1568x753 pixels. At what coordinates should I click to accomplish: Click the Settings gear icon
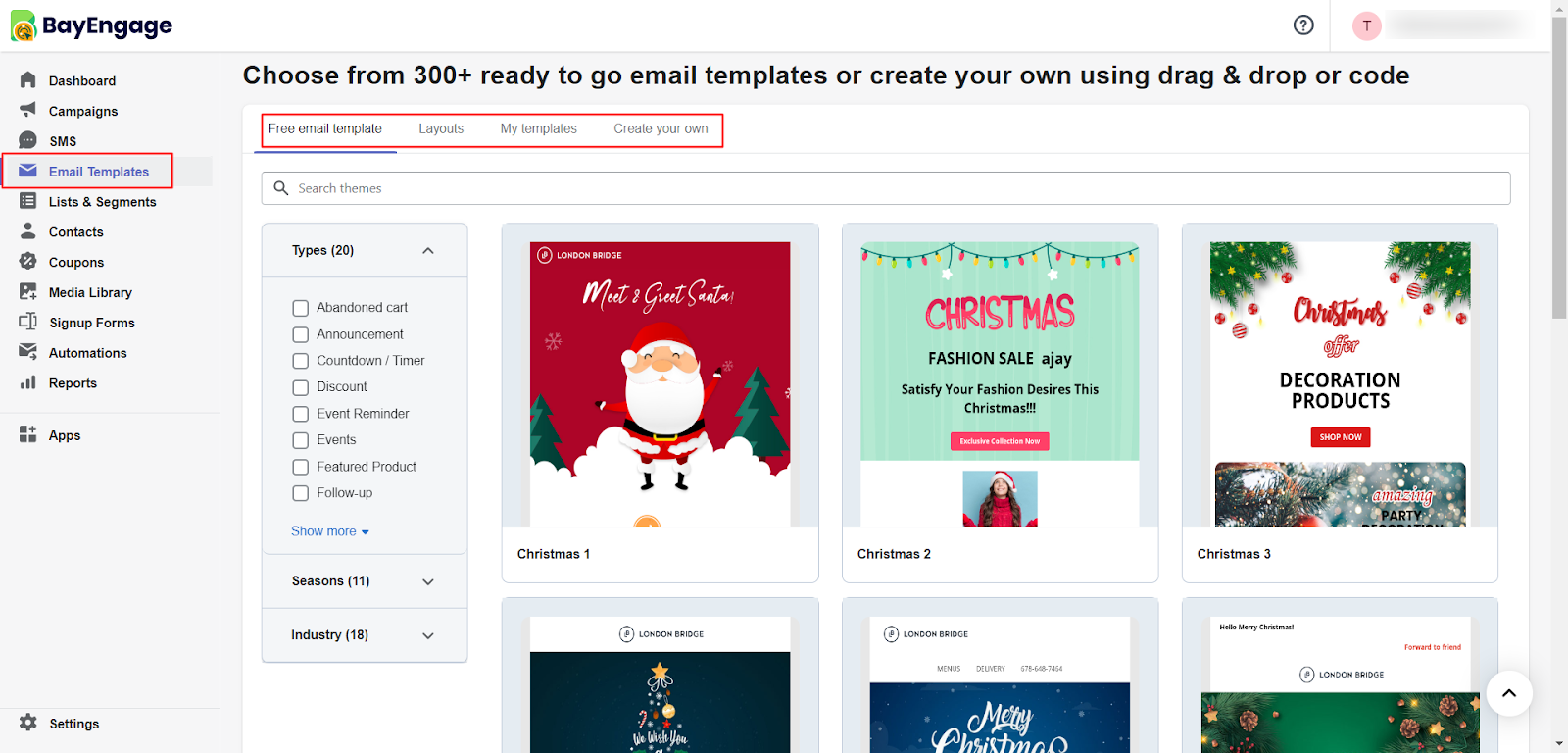pyautogui.click(x=27, y=723)
